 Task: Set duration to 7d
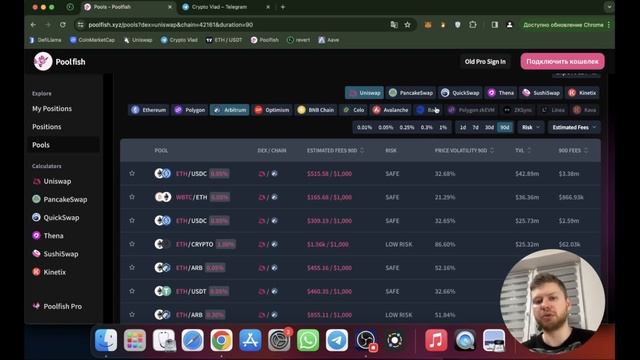point(476,127)
